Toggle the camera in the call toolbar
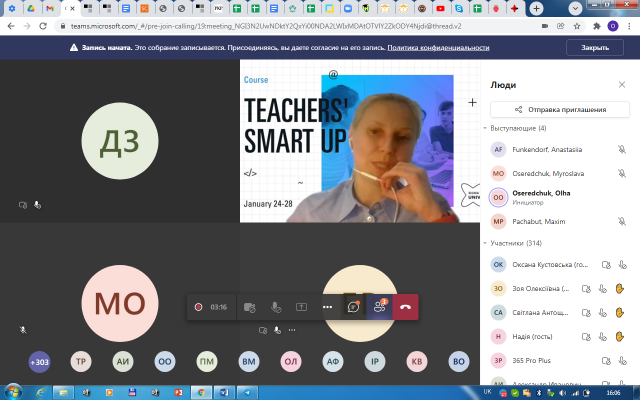 point(249,307)
